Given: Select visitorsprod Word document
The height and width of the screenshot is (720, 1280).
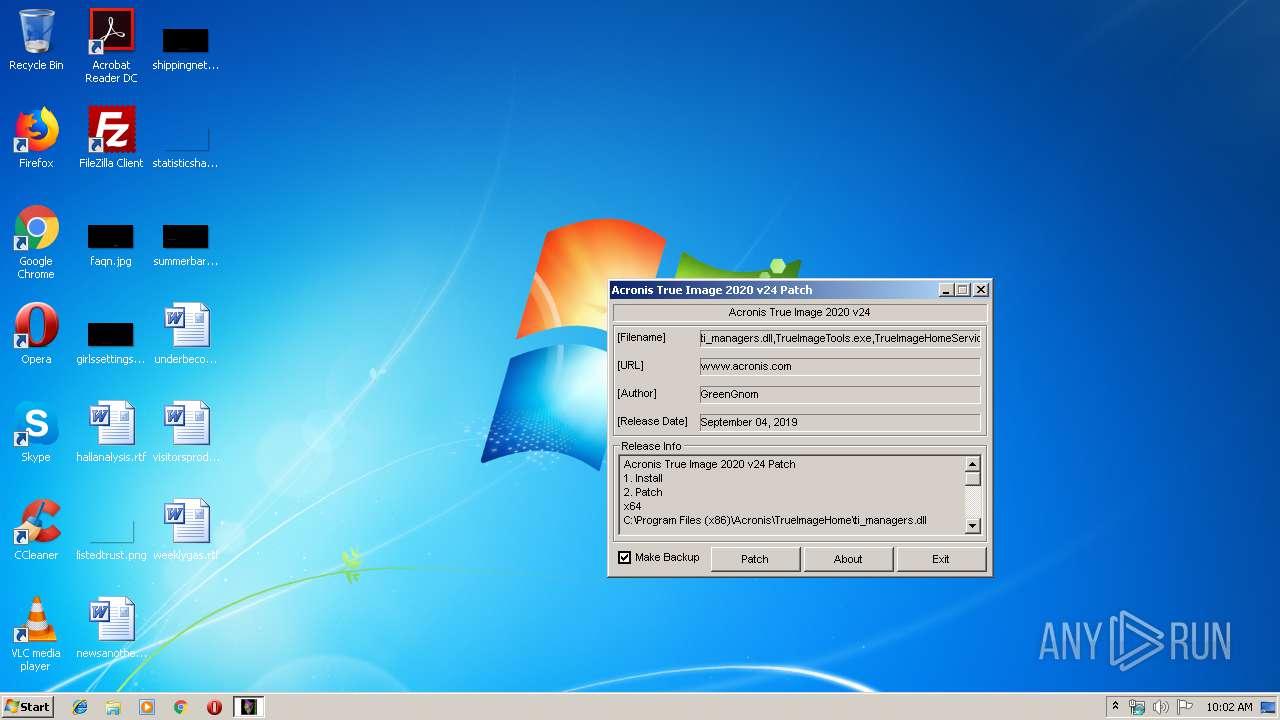Looking at the screenshot, I should tap(186, 432).
